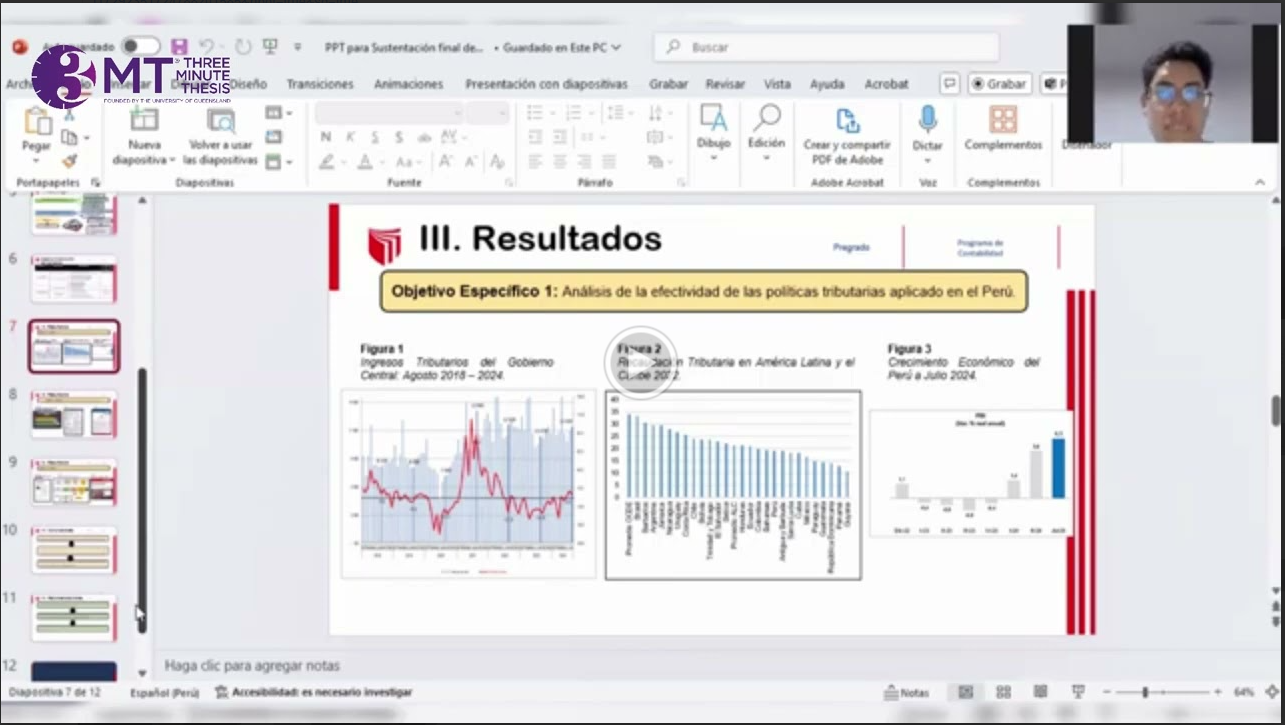Click the purple Save floppy-disk icon
1285x725 pixels.
click(x=179, y=47)
